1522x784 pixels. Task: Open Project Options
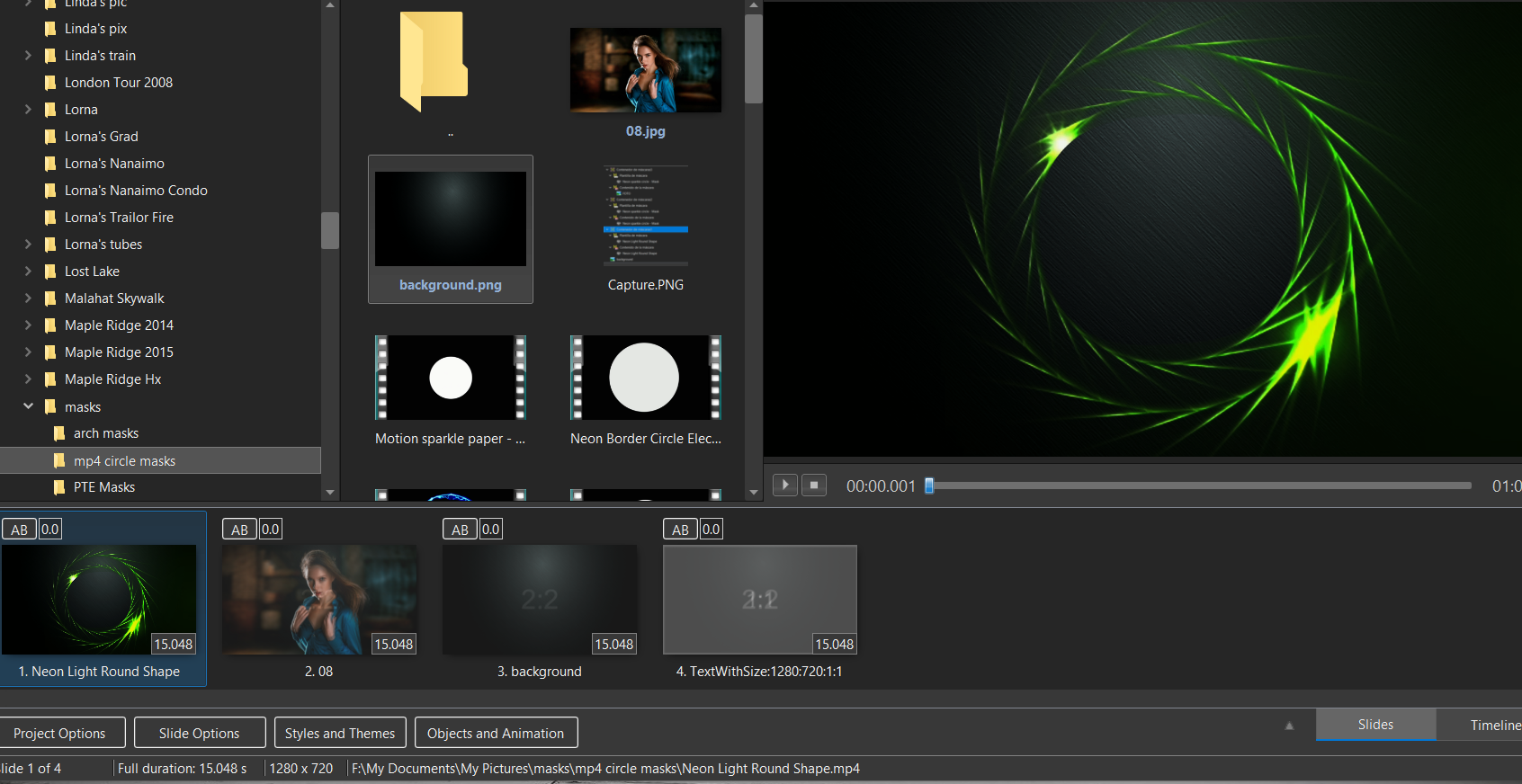[59, 733]
